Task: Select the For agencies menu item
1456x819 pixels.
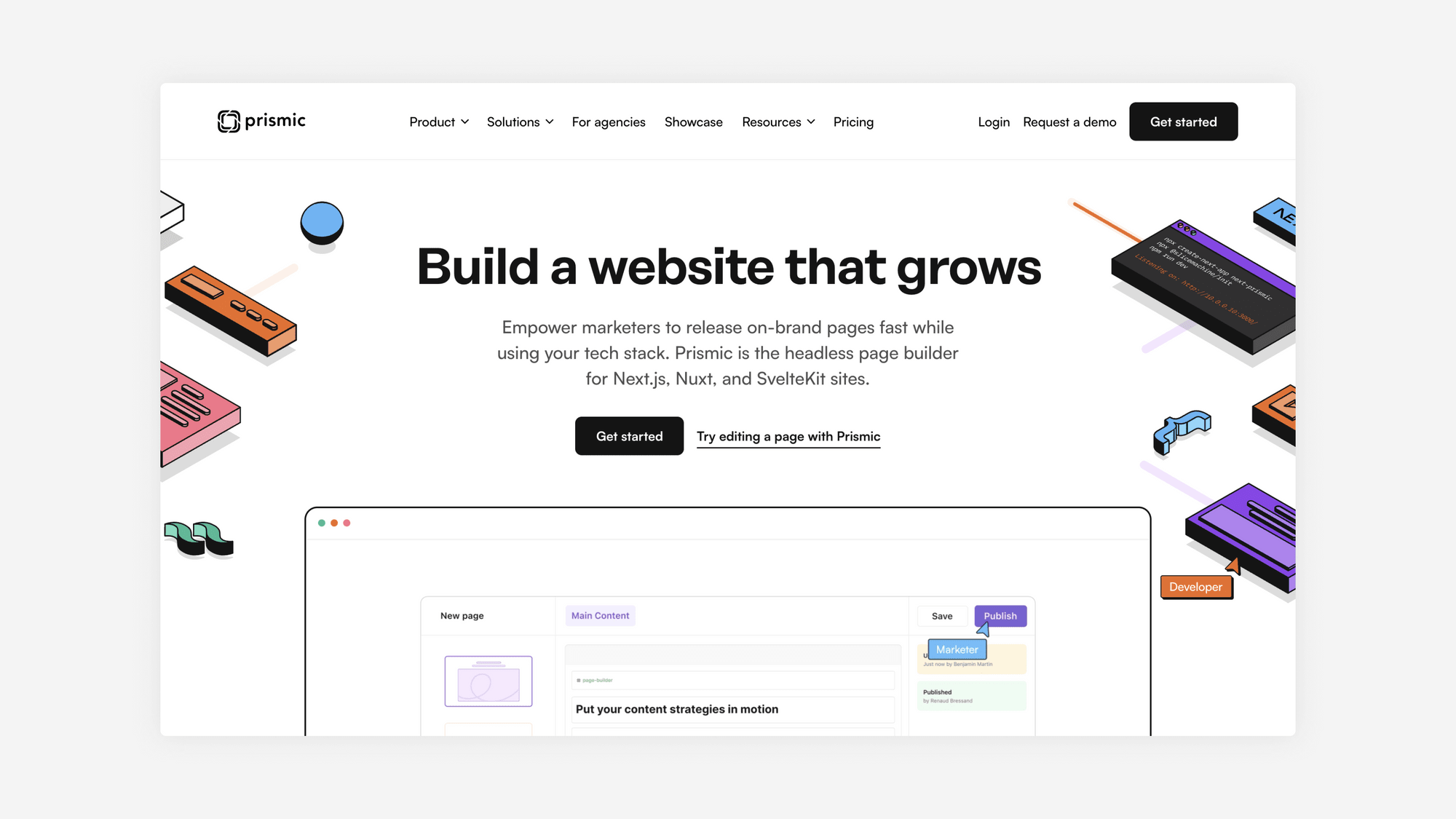Action: click(608, 121)
